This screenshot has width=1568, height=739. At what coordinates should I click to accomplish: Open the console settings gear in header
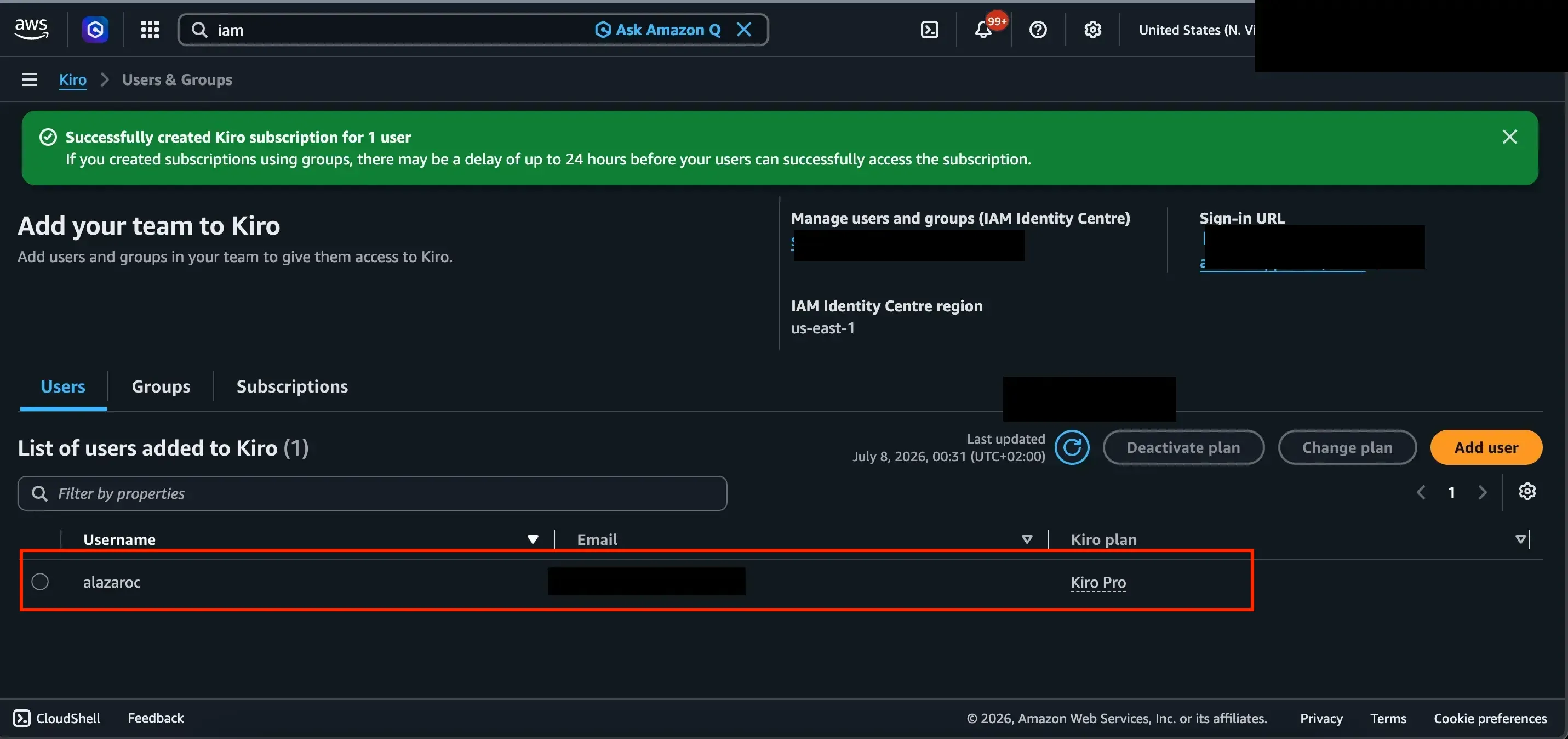point(1092,29)
